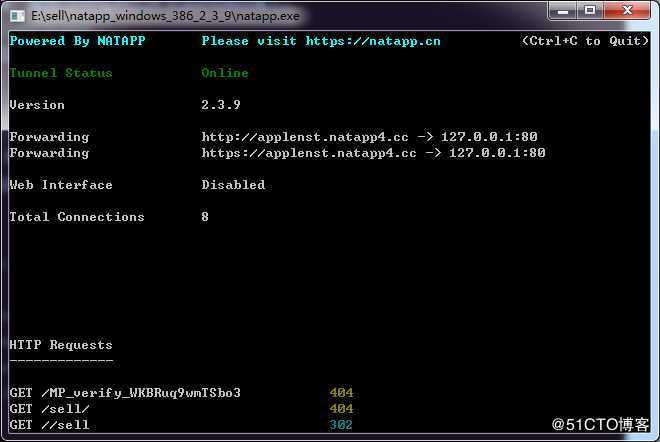Minimize the natapp console window
Viewport: 660px width, 442px height.
point(563,11)
